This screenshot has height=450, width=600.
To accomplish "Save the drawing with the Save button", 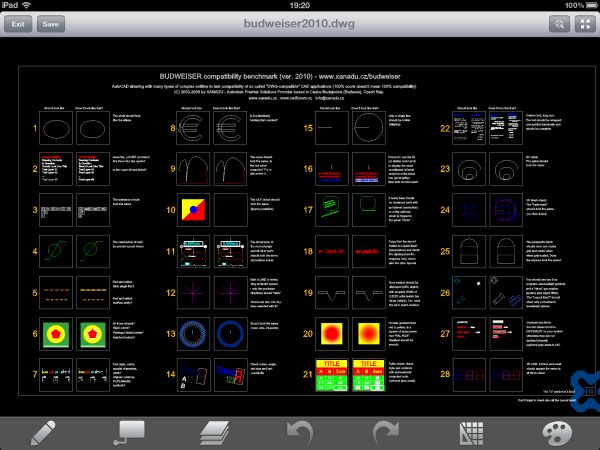I will point(51,23).
